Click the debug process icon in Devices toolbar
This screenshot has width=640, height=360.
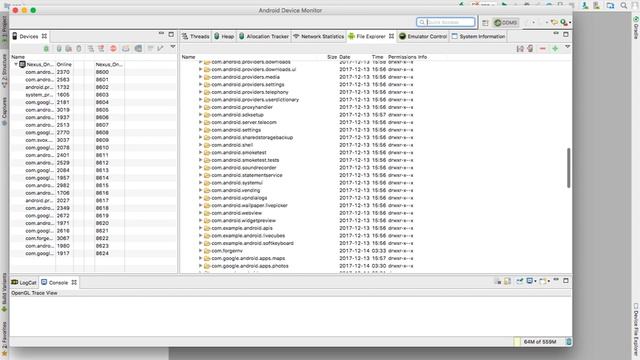click(x=46, y=49)
